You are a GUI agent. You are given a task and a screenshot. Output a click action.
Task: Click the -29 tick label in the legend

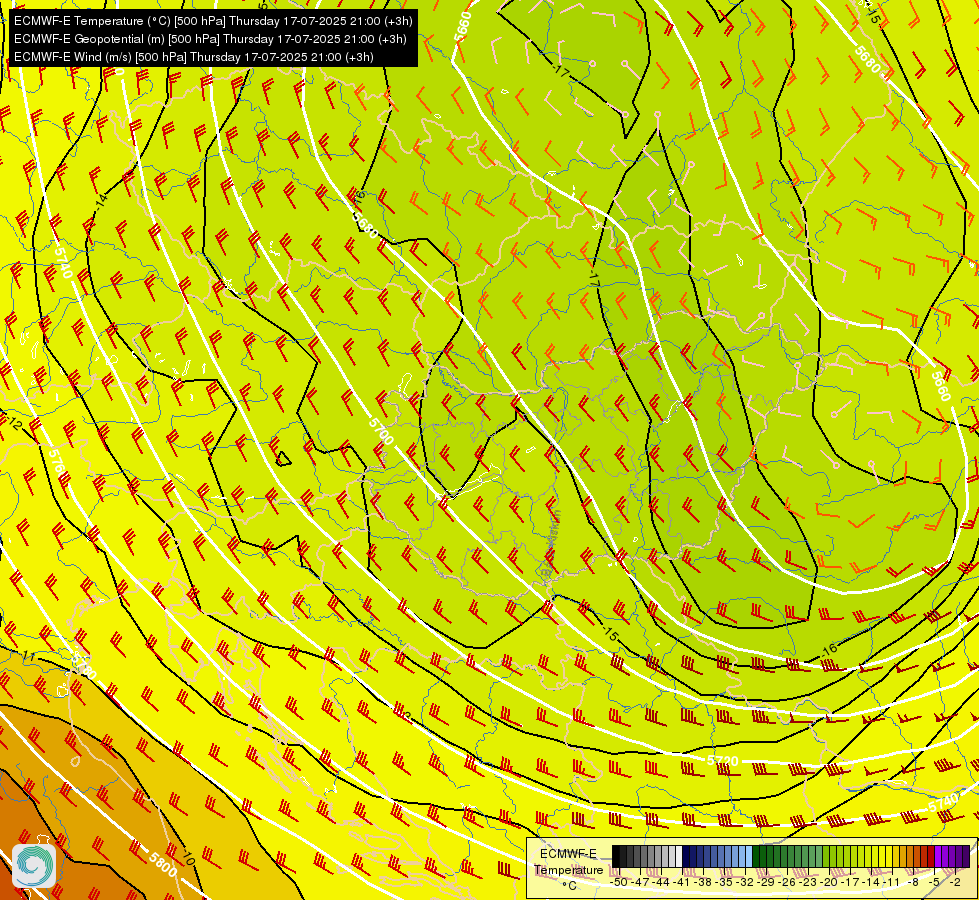(766, 883)
